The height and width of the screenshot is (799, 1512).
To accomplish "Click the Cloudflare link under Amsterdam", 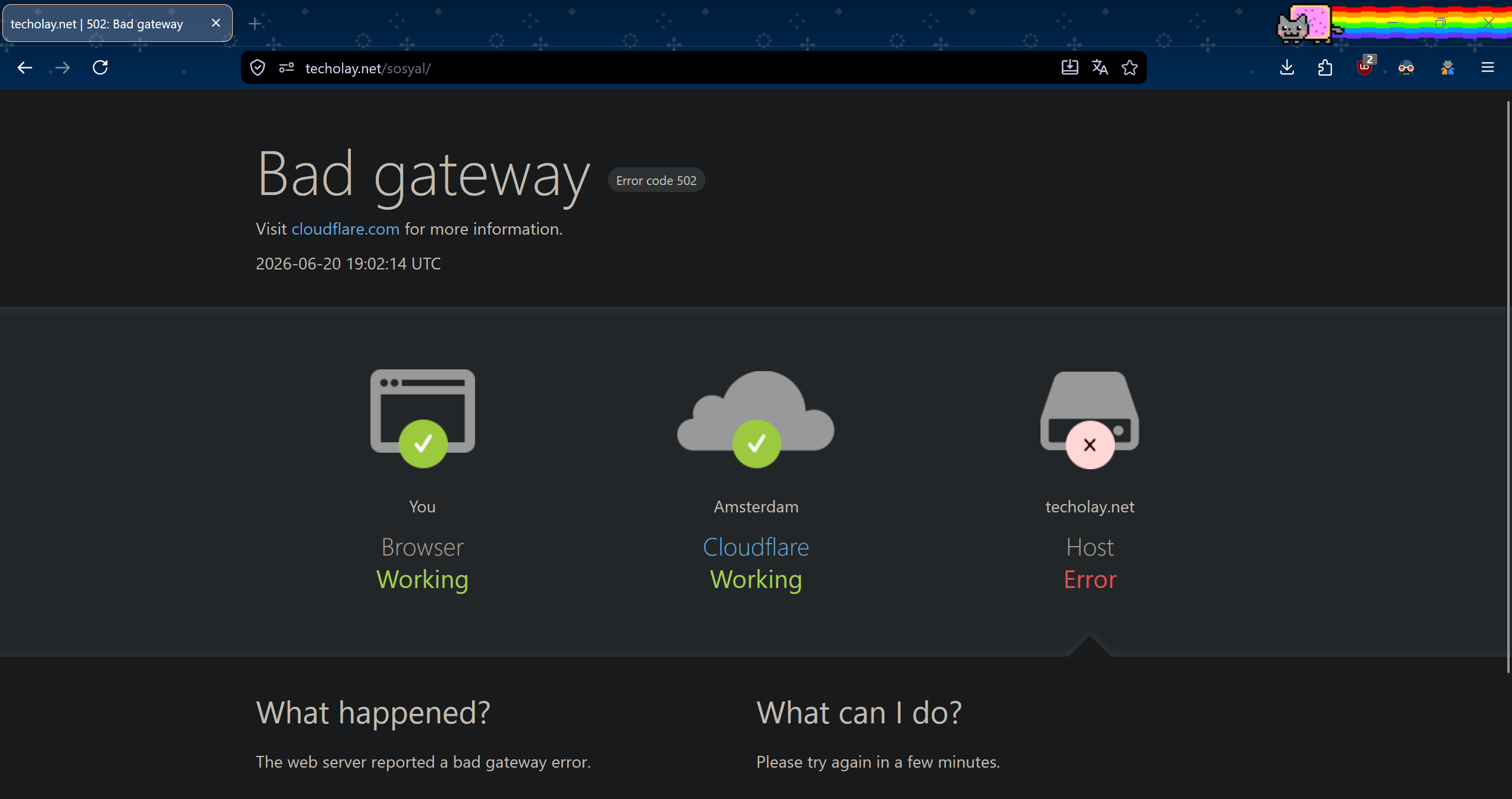I will (x=756, y=547).
